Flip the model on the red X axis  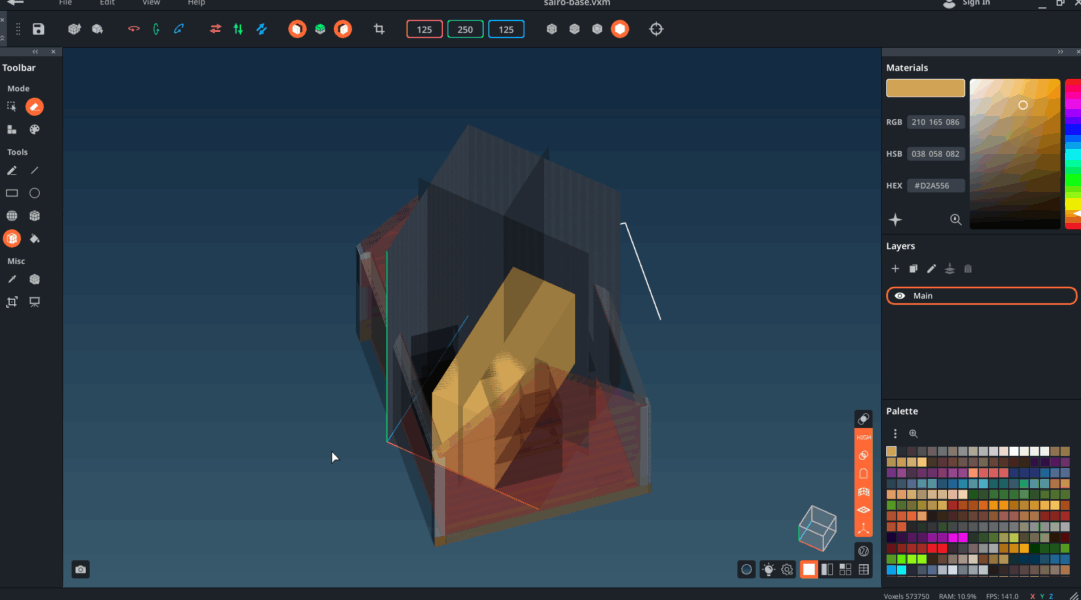click(x=215, y=29)
